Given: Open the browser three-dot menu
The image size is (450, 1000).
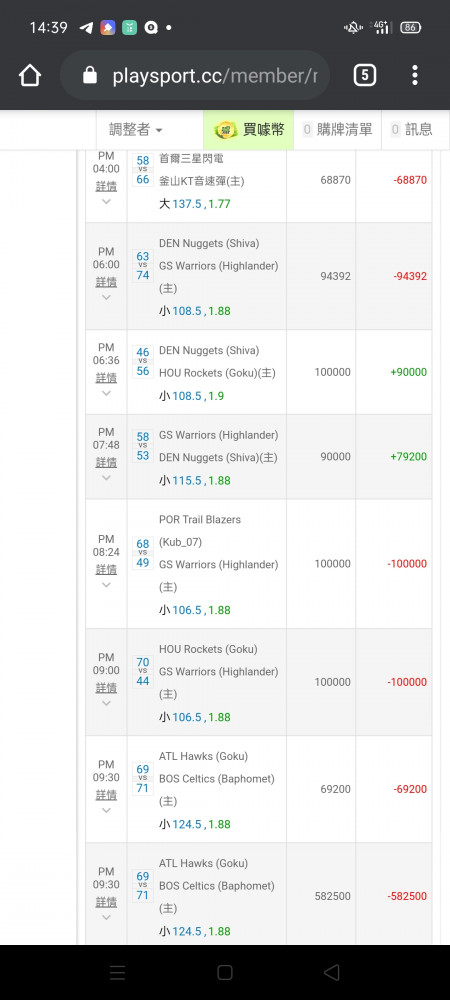Looking at the screenshot, I should [x=415, y=76].
